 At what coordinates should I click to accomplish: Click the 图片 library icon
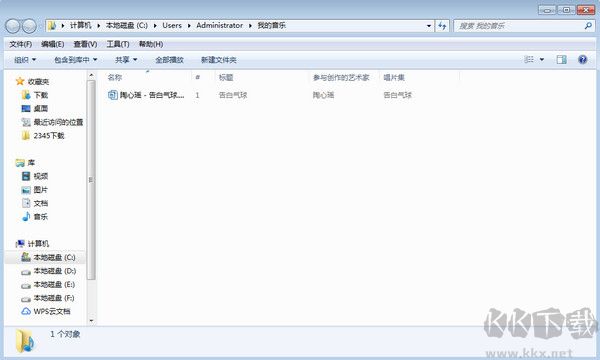click(26, 190)
